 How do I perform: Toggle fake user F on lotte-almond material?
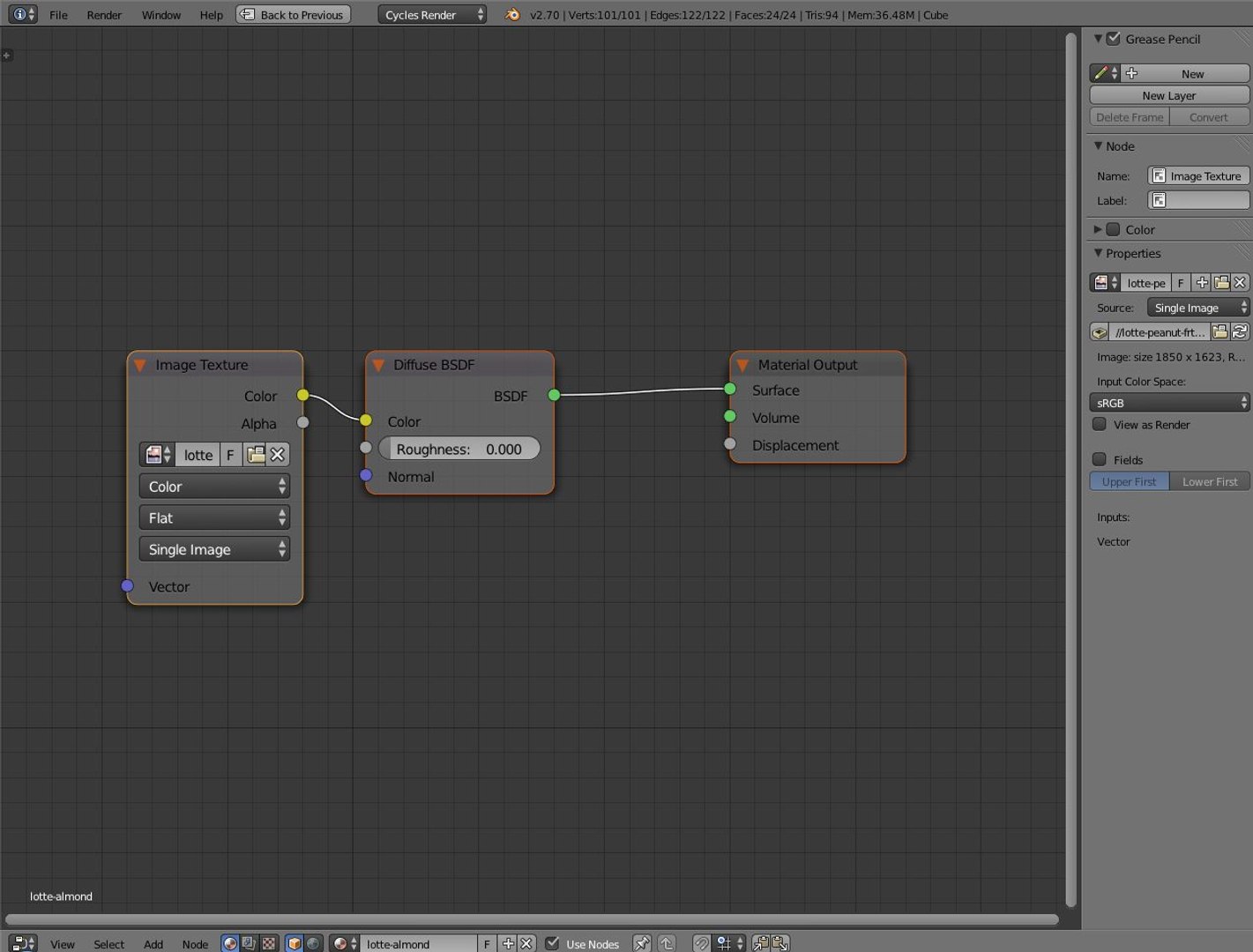click(x=487, y=943)
